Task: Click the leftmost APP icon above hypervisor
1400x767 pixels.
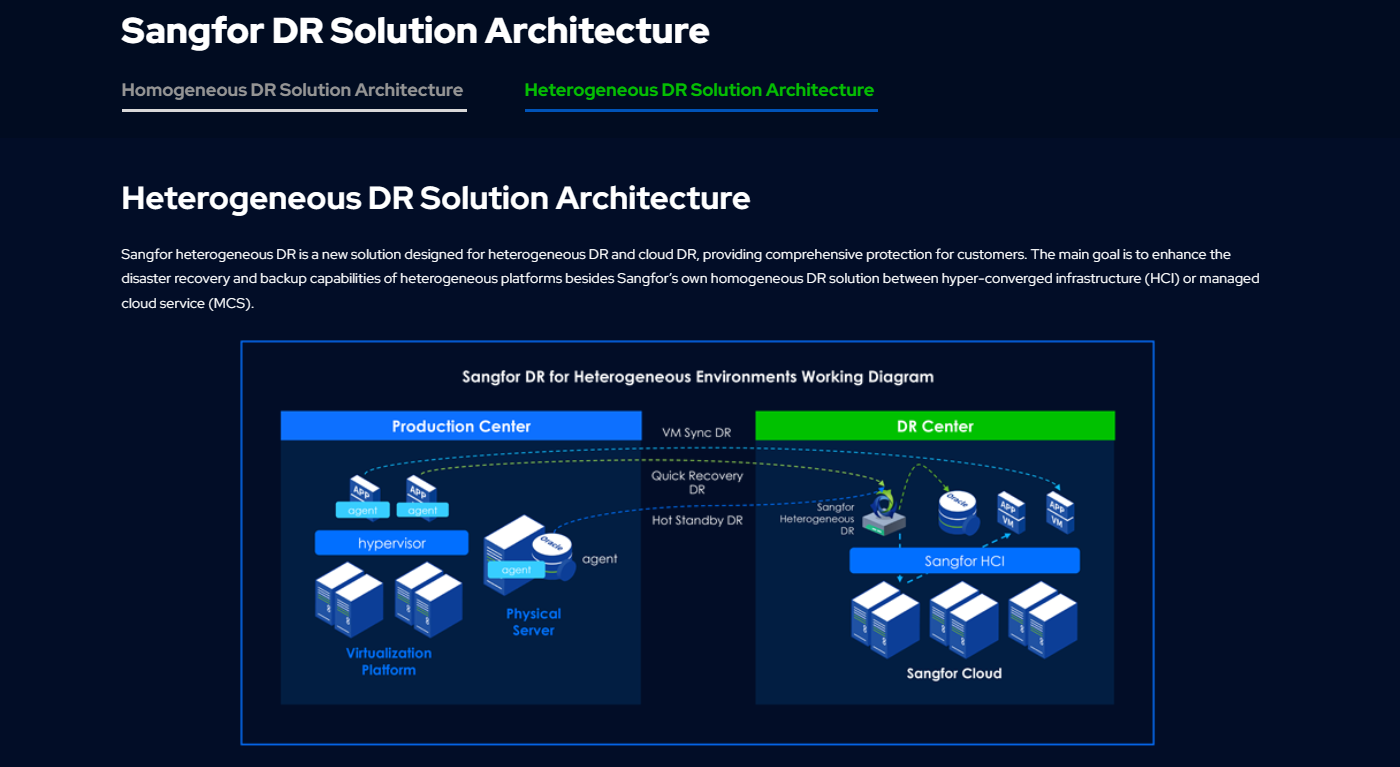Action: click(x=363, y=492)
